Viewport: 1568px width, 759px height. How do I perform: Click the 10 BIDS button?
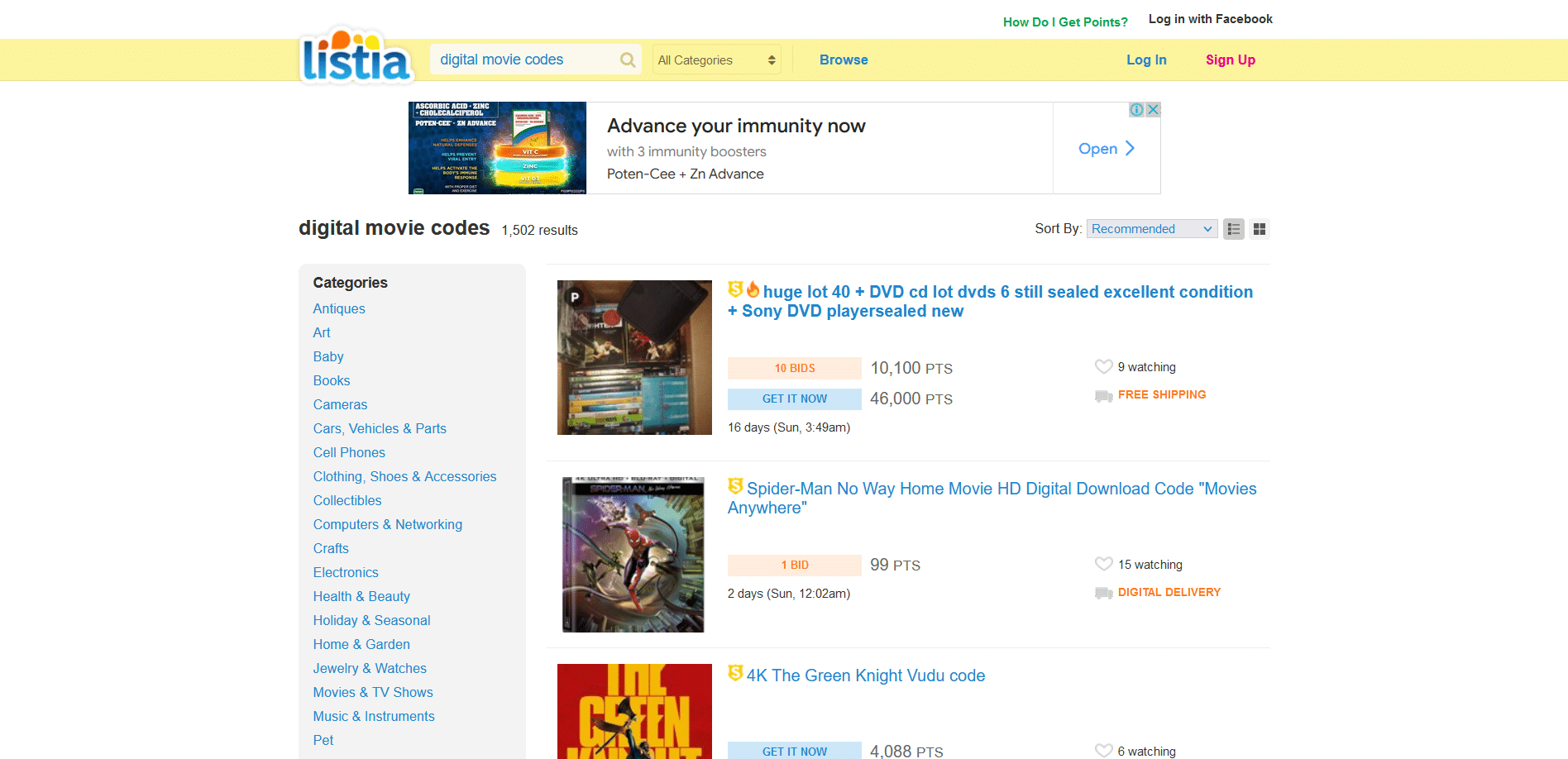point(794,368)
